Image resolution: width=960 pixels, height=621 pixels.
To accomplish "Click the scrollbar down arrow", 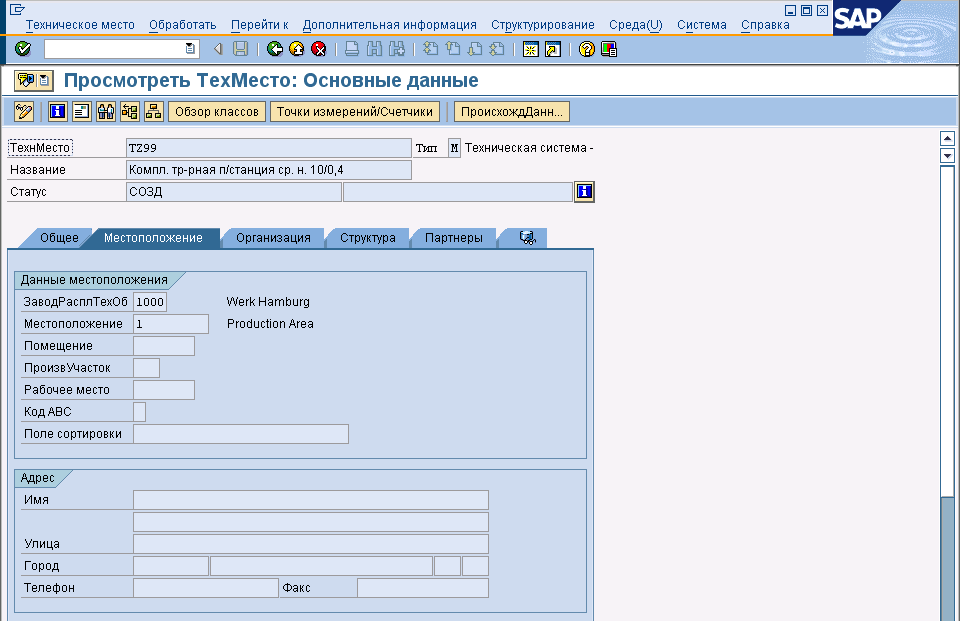I will 947,156.
